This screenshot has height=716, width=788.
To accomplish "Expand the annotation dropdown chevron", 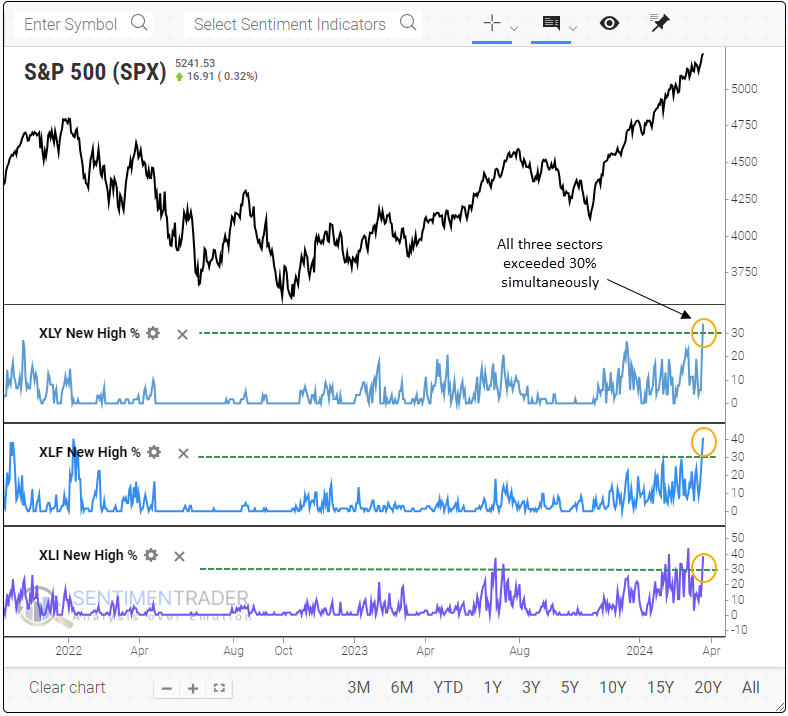I will tap(573, 28).
